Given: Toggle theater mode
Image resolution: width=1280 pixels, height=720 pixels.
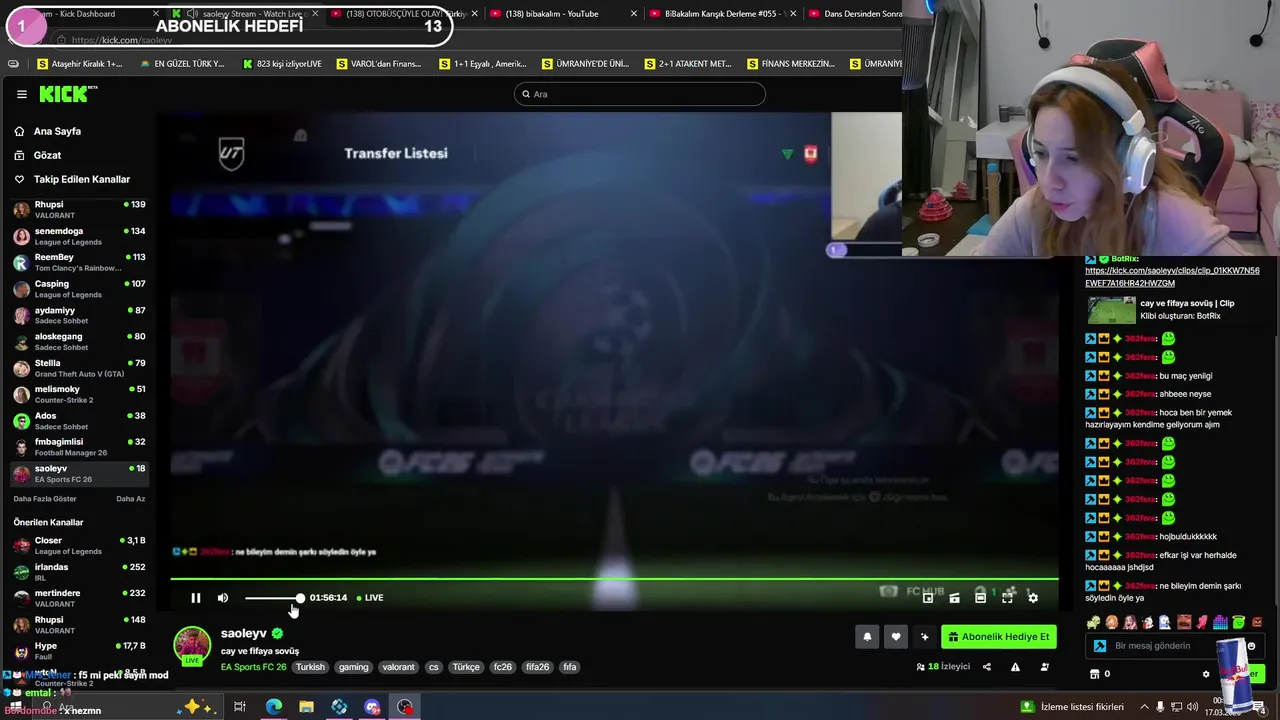Looking at the screenshot, I should pos(980,598).
